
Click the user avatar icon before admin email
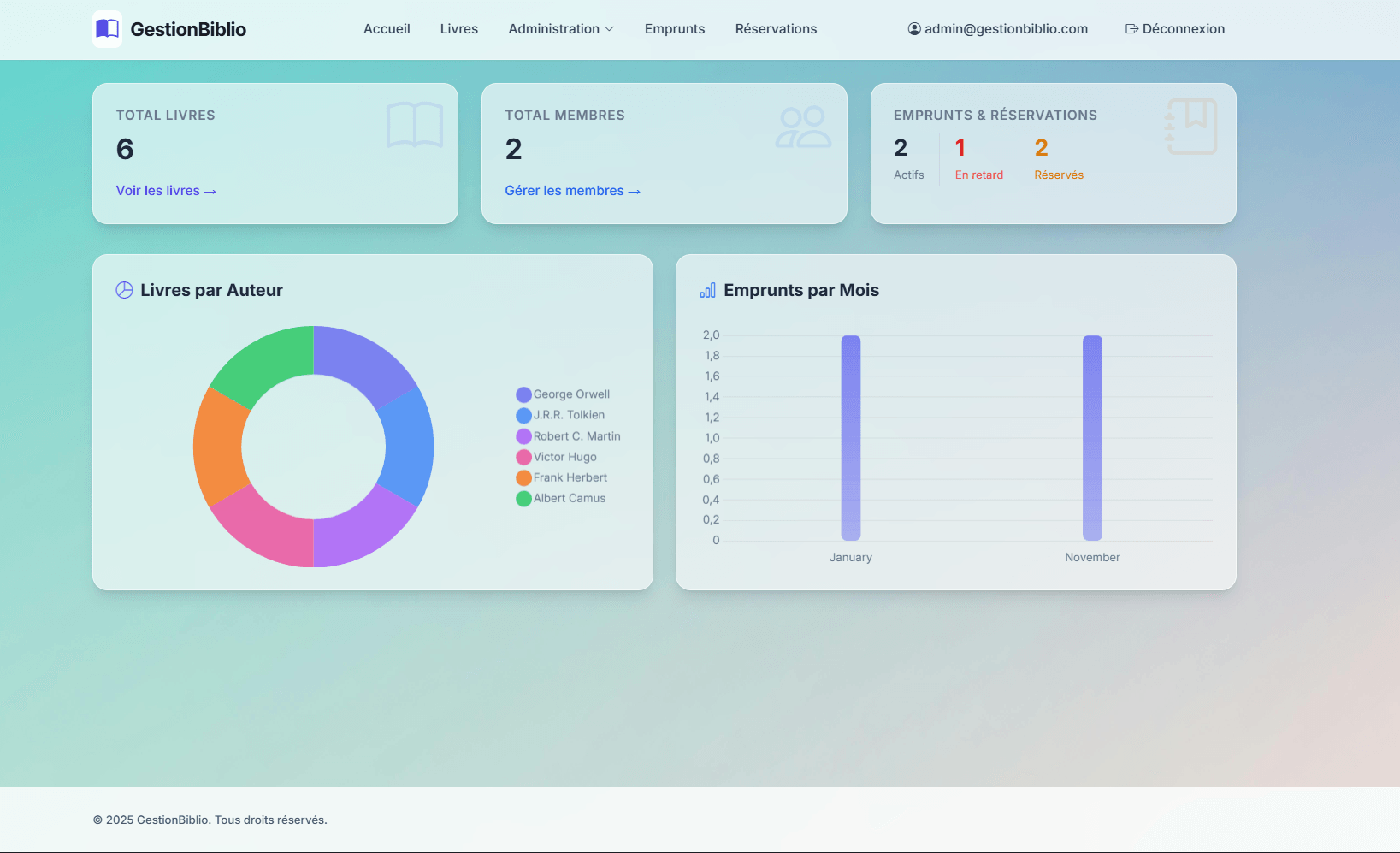(x=914, y=29)
